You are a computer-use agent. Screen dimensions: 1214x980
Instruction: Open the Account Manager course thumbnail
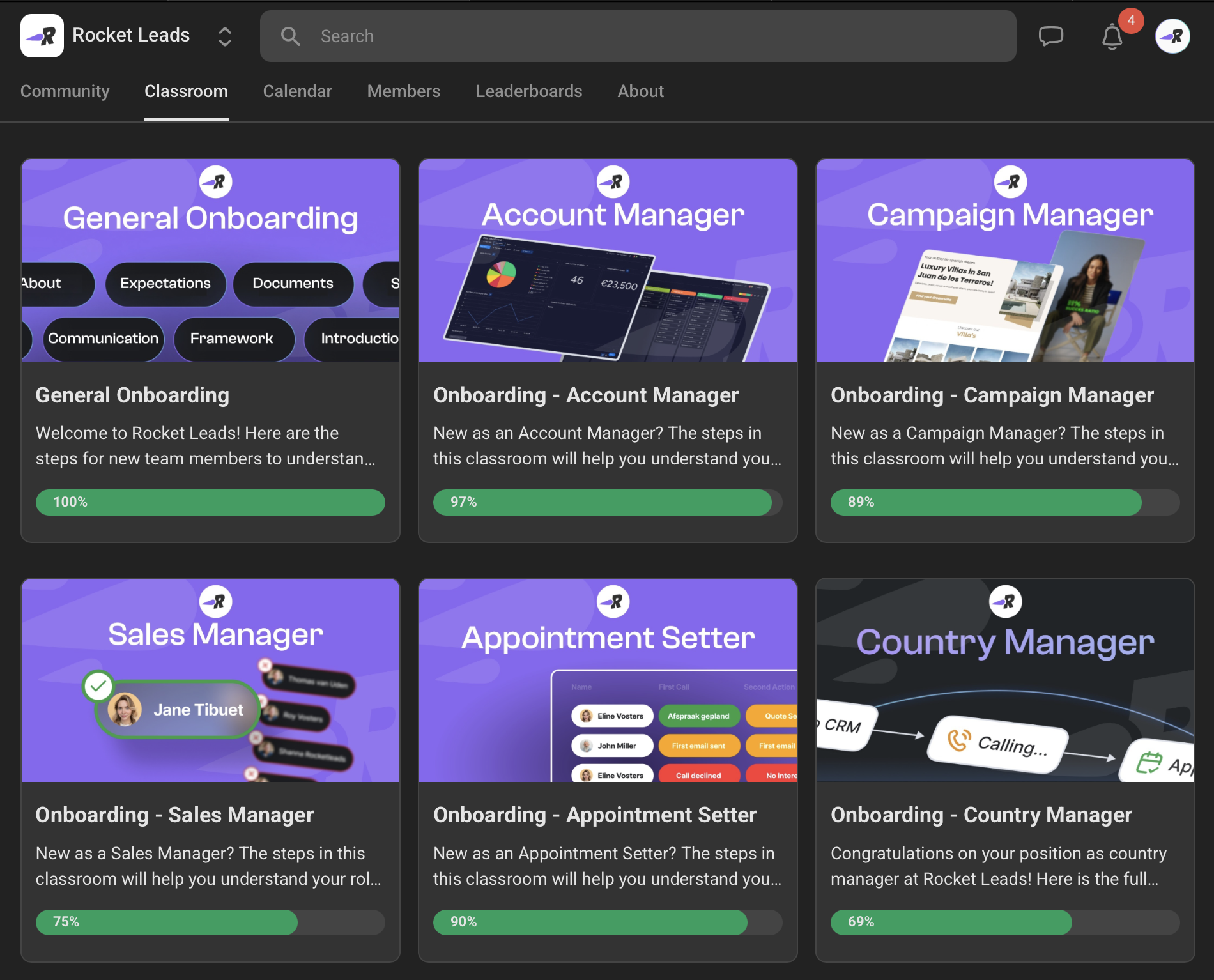tap(608, 261)
